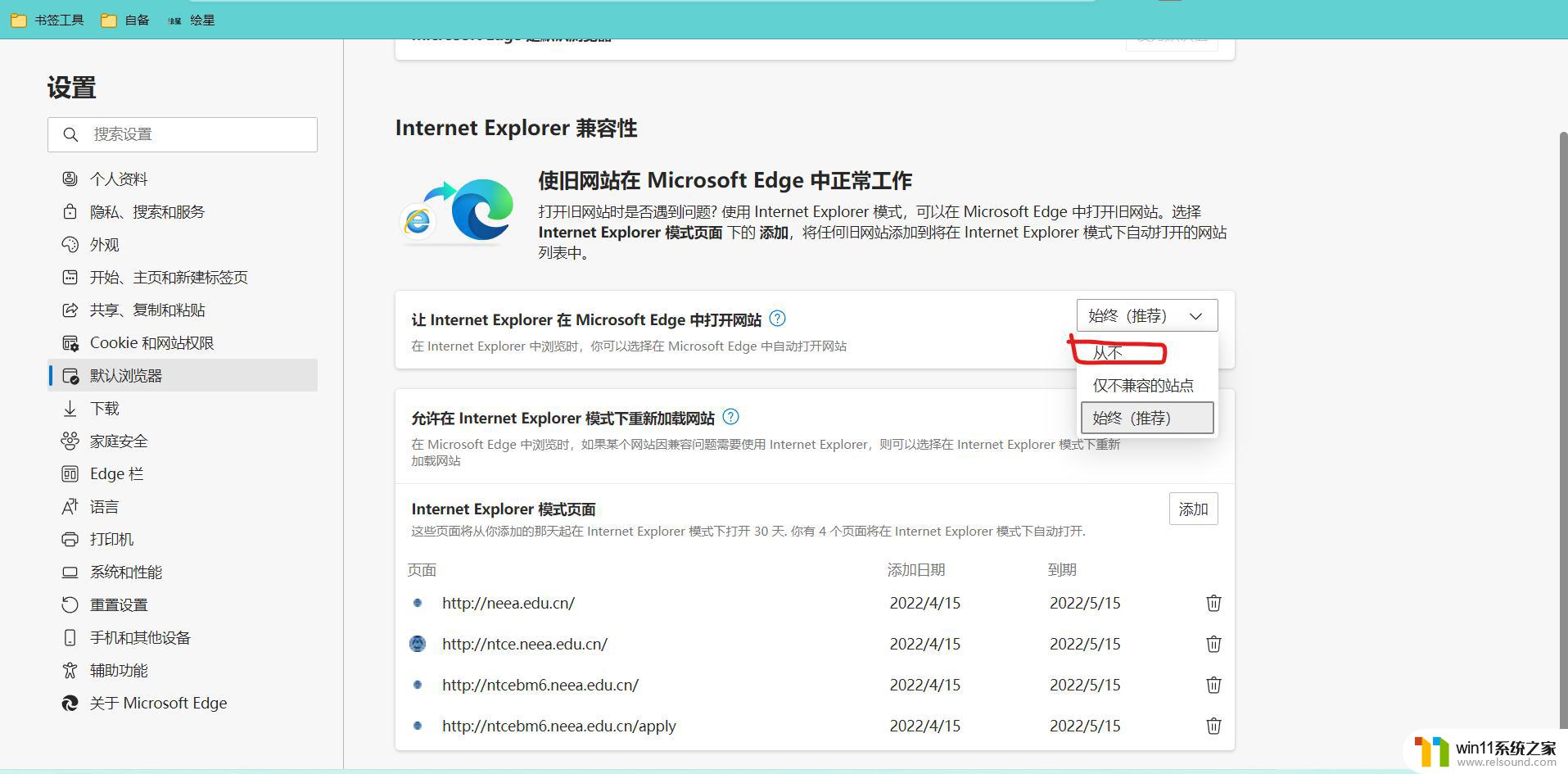Click the IE-to-Edge logo illustration

click(457, 211)
